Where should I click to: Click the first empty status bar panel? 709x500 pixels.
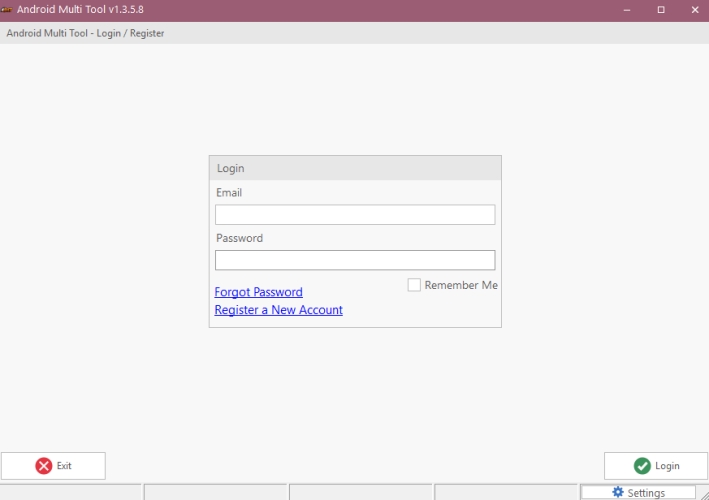[71, 492]
